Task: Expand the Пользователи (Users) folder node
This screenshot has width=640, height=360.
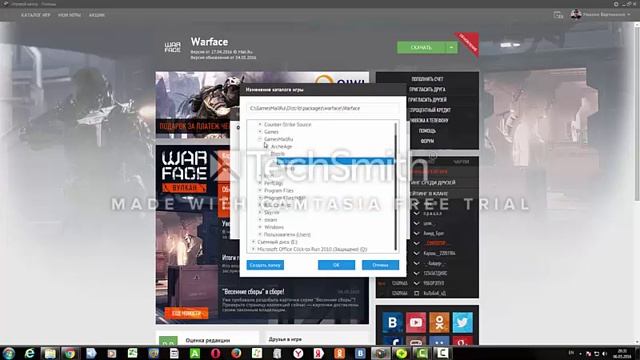Action: [260, 234]
